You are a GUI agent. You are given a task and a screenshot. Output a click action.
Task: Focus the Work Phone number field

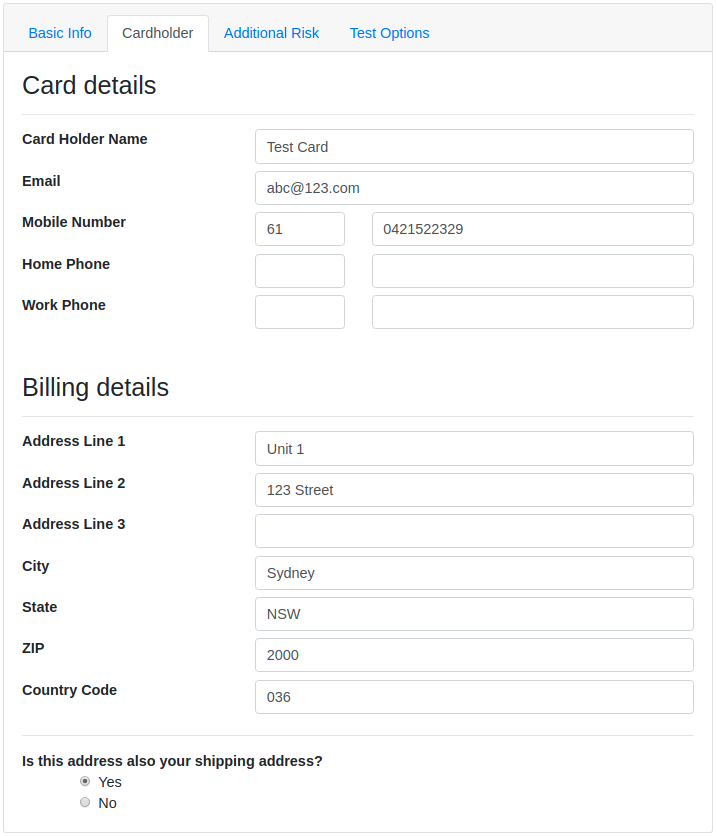point(532,312)
